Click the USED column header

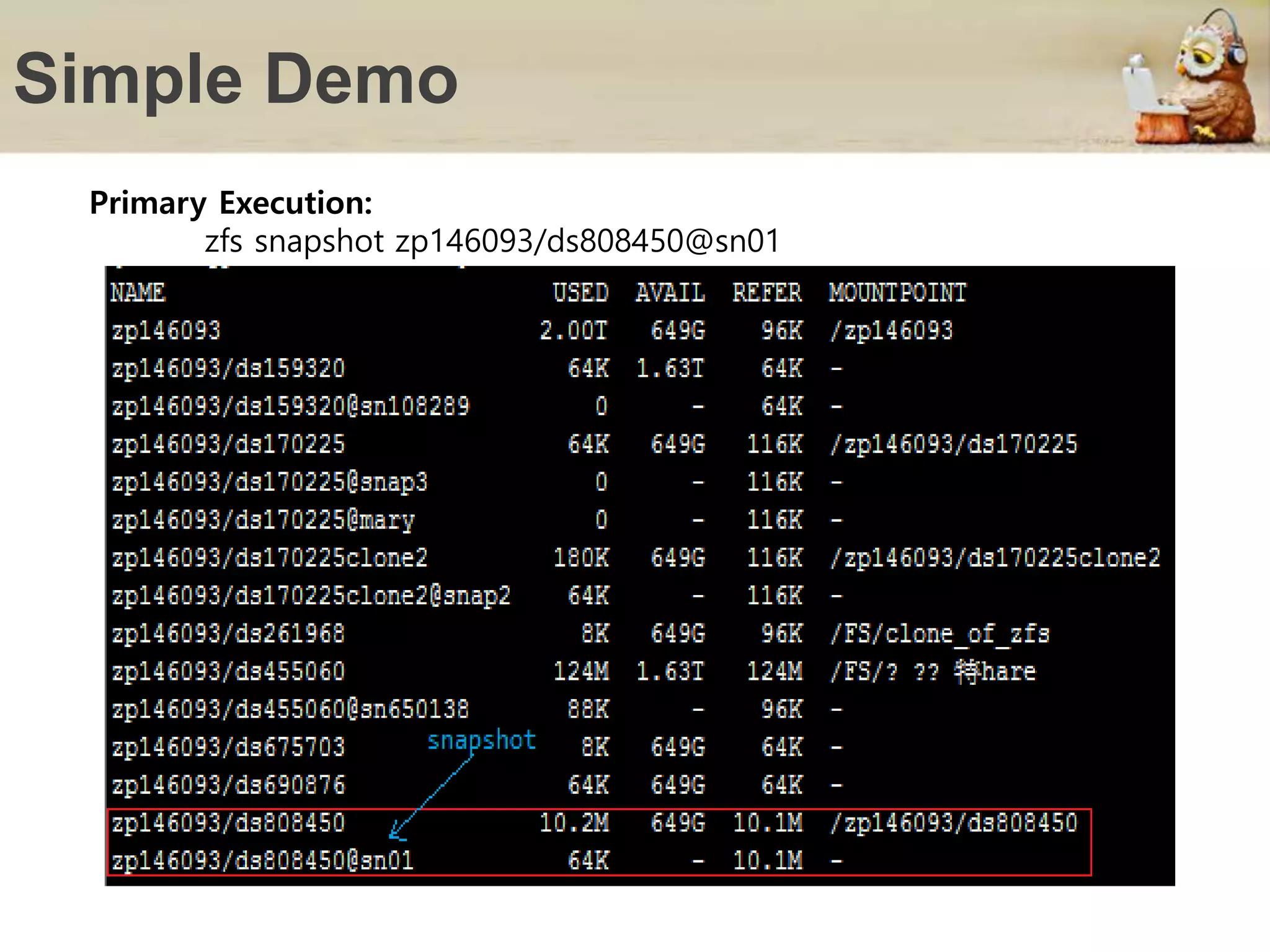581,293
